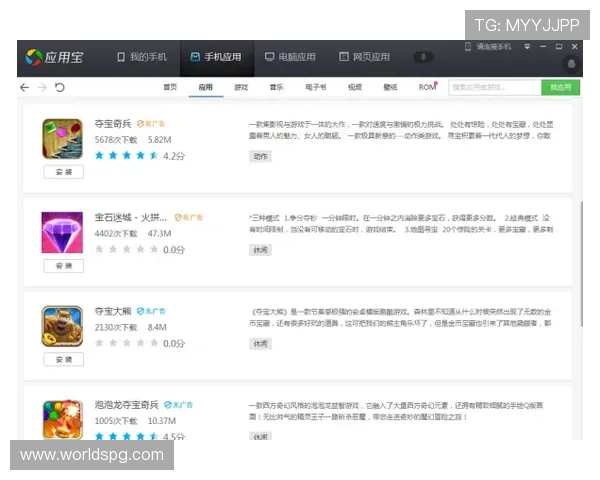
Task: Click the user avatar icon
Action: click(x=571, y=64)
